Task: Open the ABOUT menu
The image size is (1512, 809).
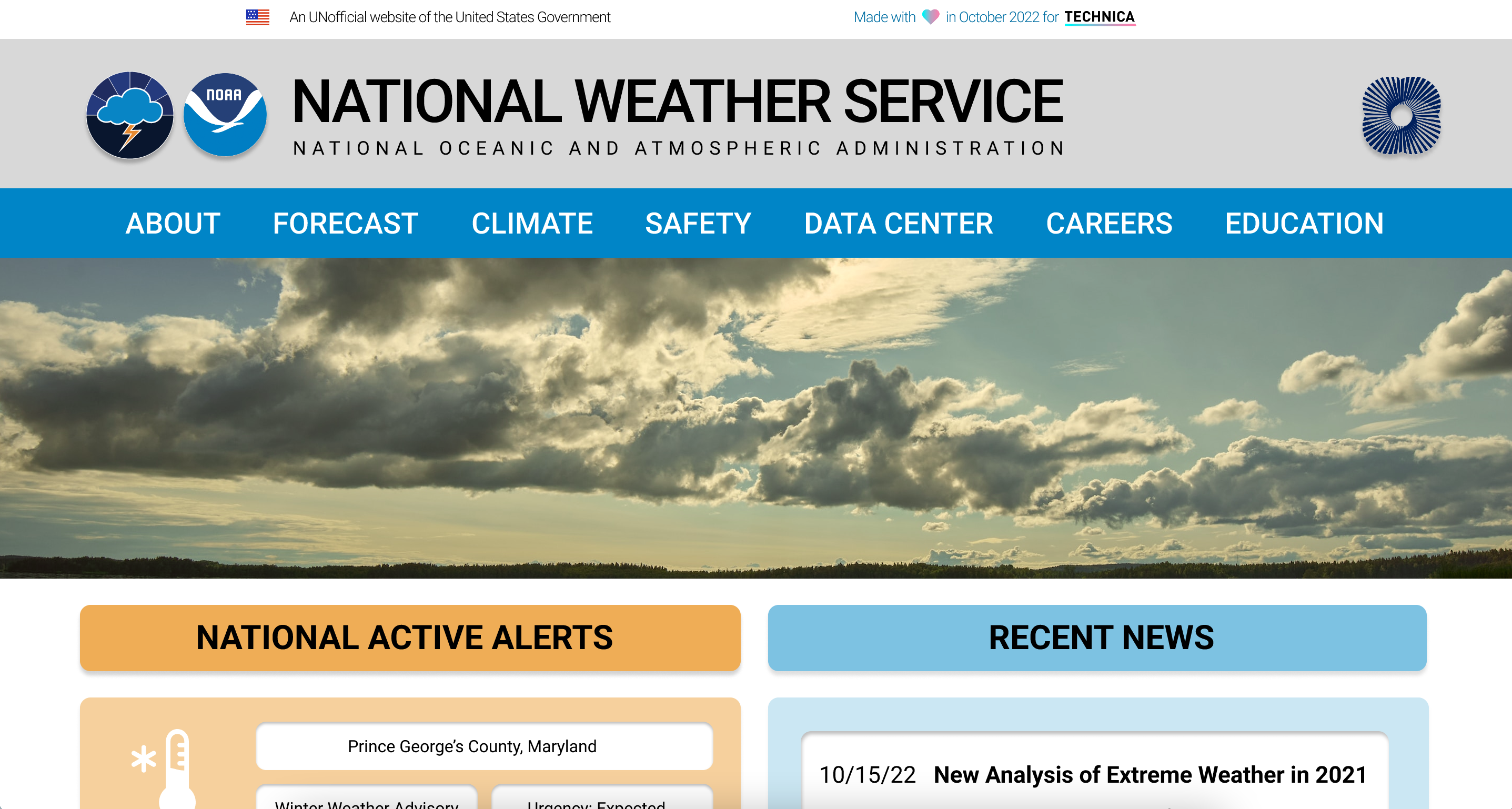Action: coord(173,224)
